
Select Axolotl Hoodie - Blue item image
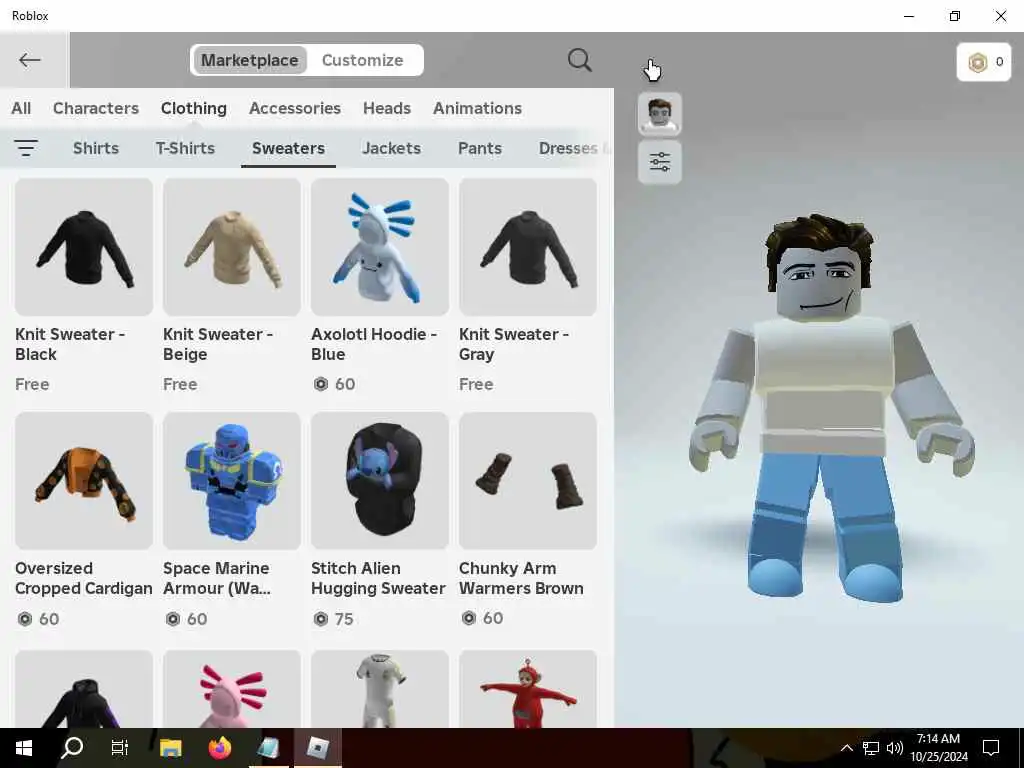point(379,247)
